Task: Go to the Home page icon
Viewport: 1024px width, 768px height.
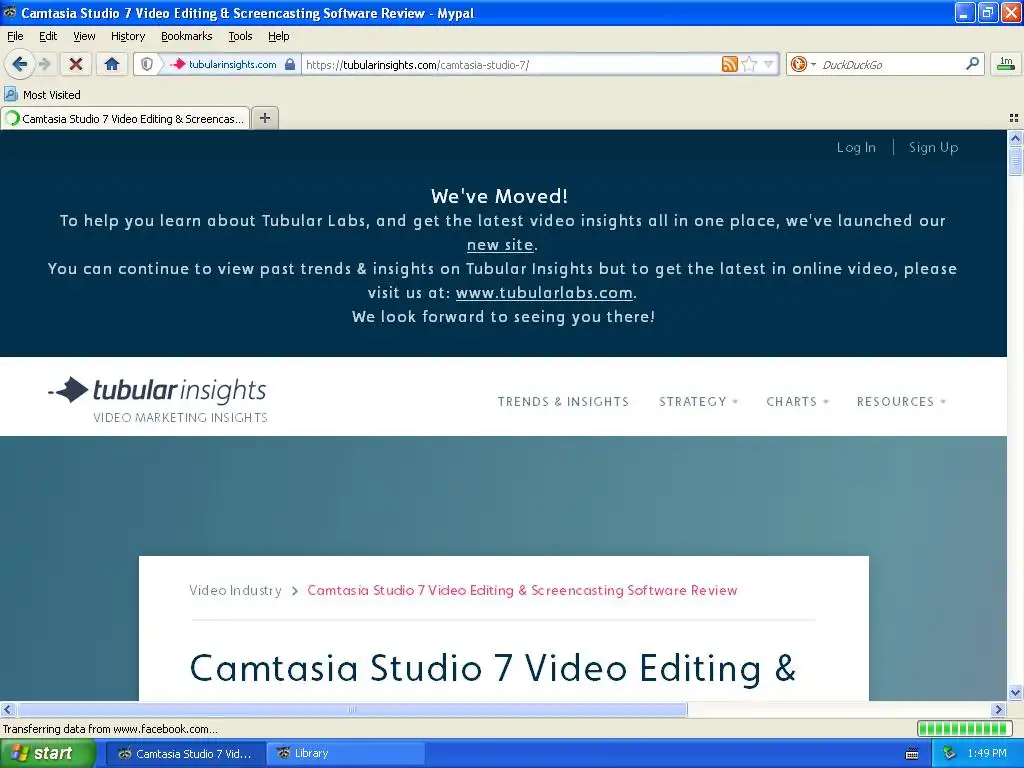Action: 112,64
